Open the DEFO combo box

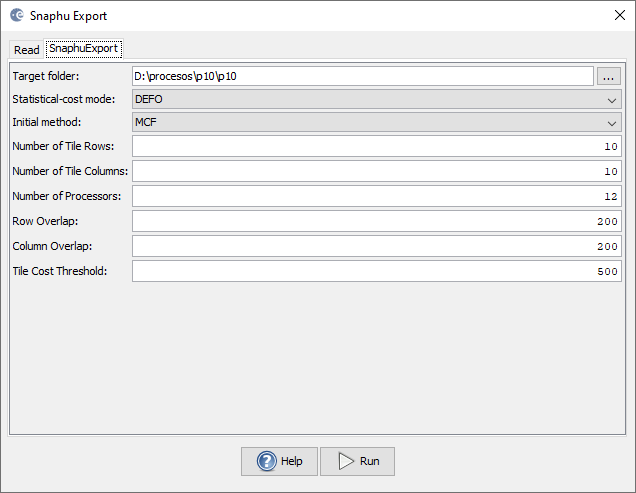pos(377,99)
